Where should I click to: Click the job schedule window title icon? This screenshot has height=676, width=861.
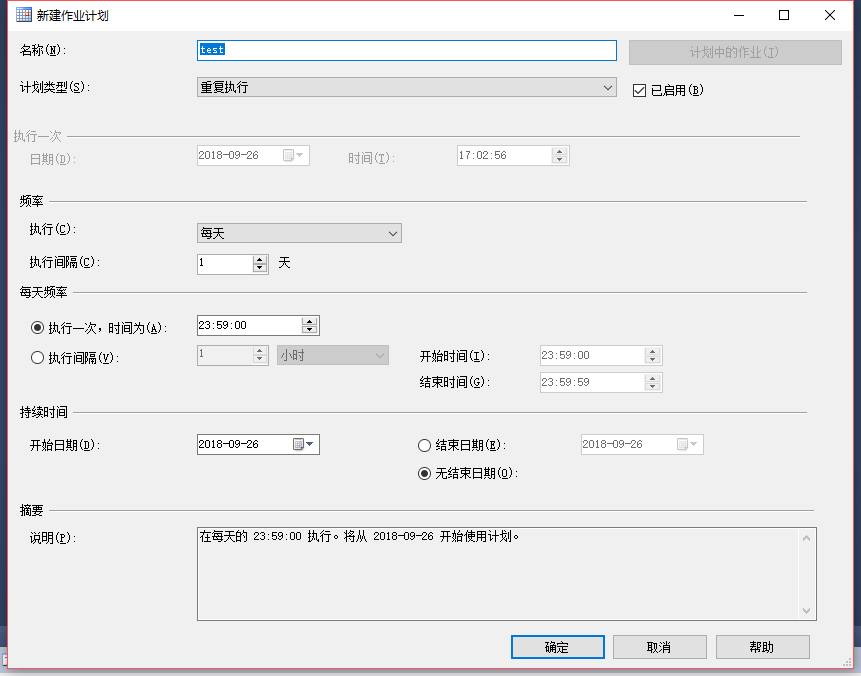click(24, 15)
